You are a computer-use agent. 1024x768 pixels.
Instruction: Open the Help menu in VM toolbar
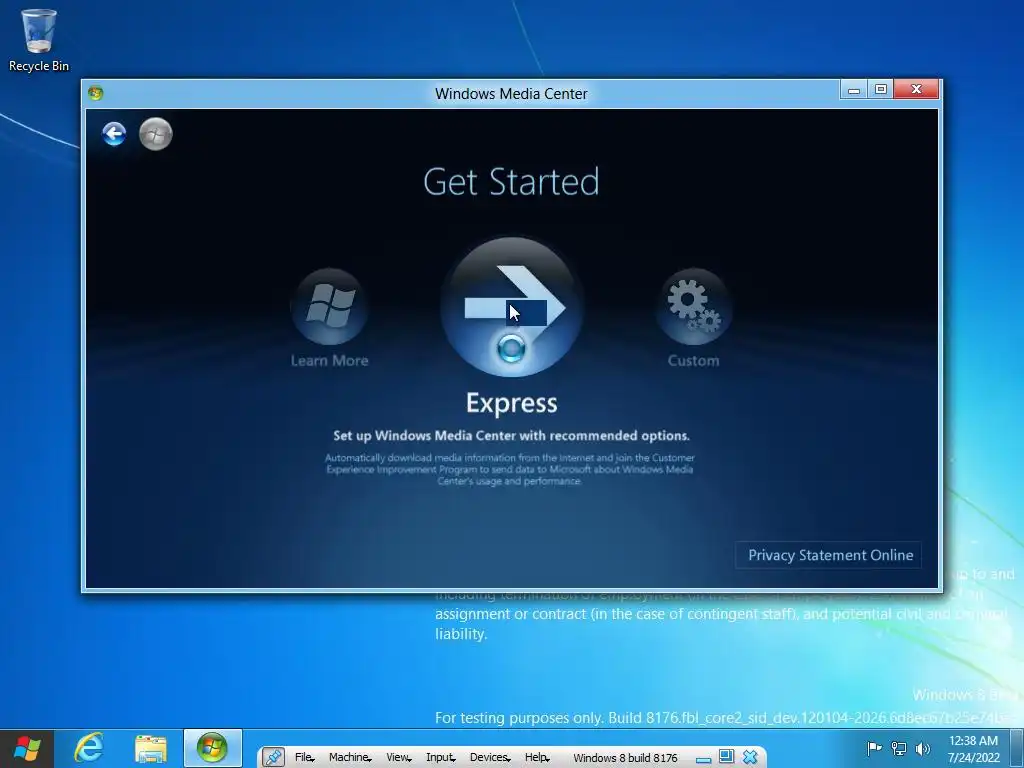point(537,757)
